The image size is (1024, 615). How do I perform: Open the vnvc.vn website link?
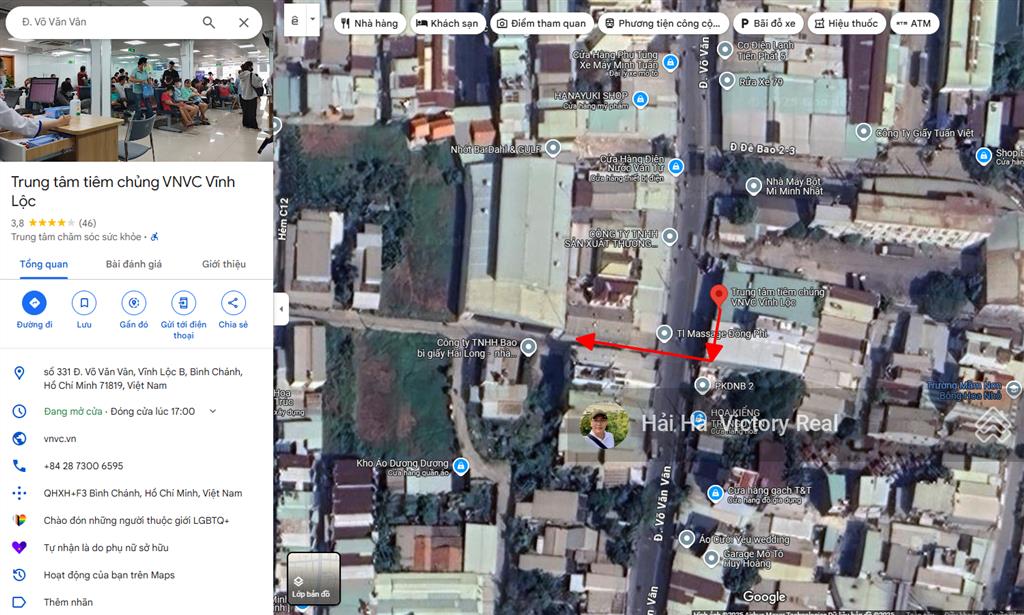[x=60, y=439]
